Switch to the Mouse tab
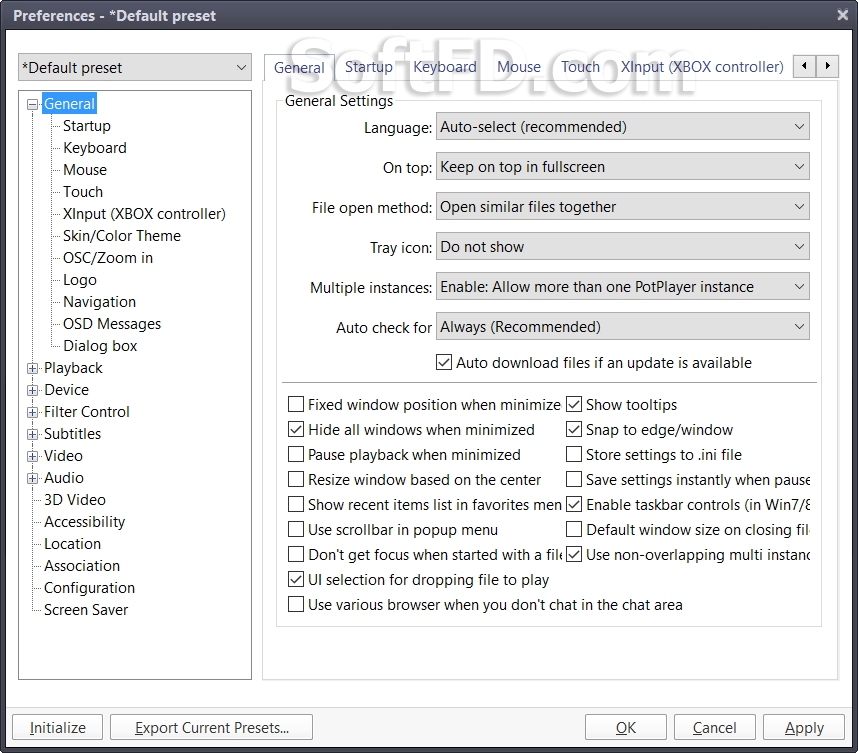 click(519, 67)
